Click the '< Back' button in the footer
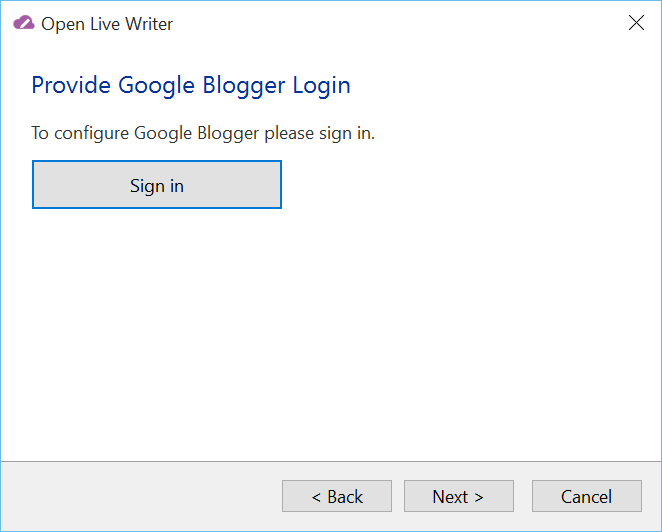Viewport: 662px width, 532px height. tap(337, 496)
